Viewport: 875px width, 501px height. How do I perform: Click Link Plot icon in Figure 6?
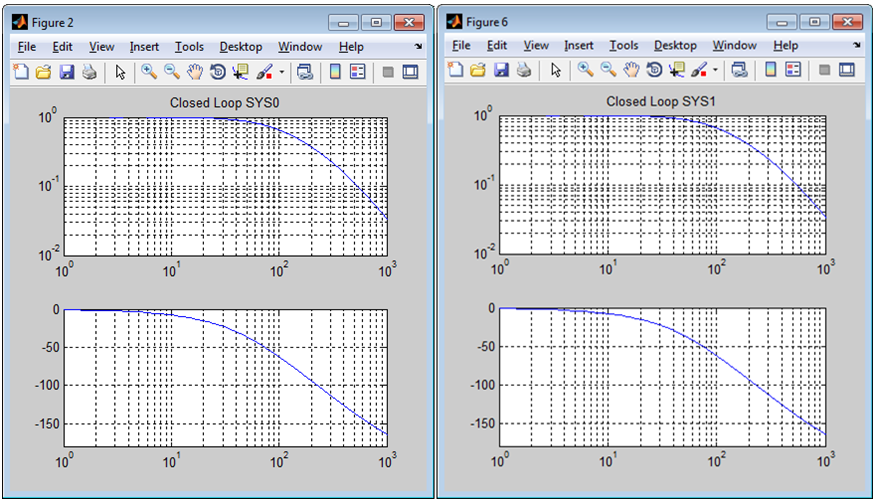tap(739, 70)
